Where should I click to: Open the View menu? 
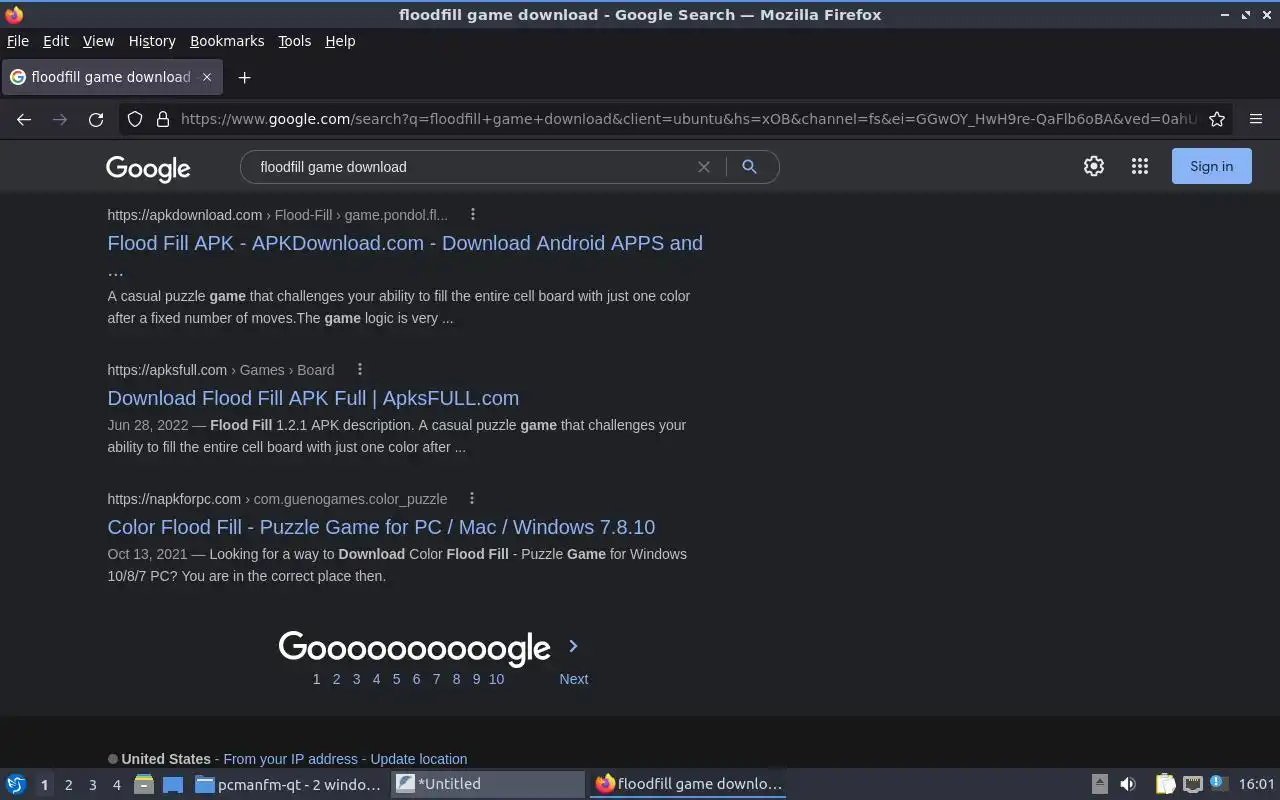click(x=98, y=41)
